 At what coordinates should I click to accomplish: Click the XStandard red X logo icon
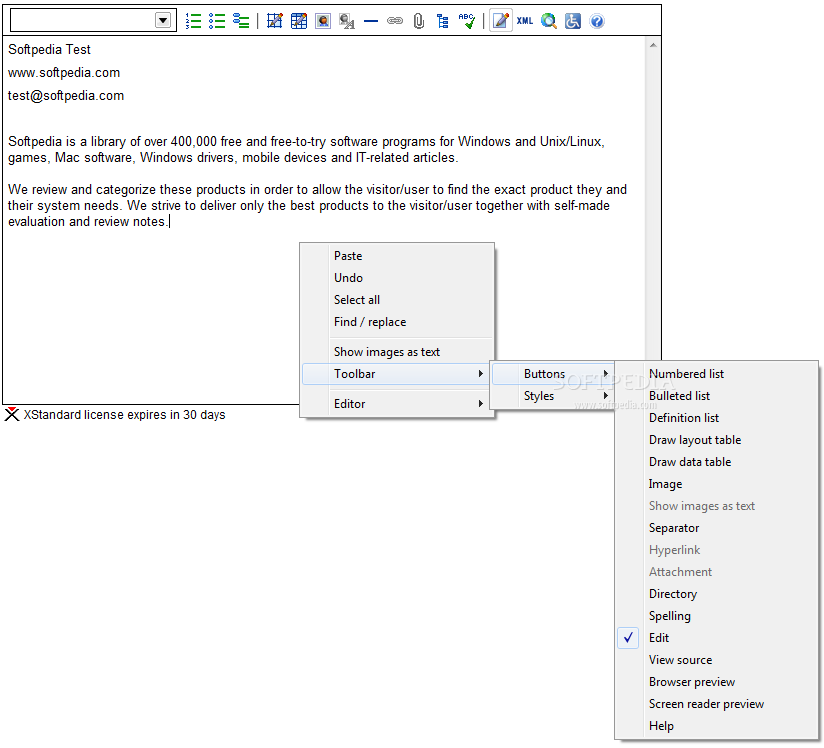click(12, 414)
